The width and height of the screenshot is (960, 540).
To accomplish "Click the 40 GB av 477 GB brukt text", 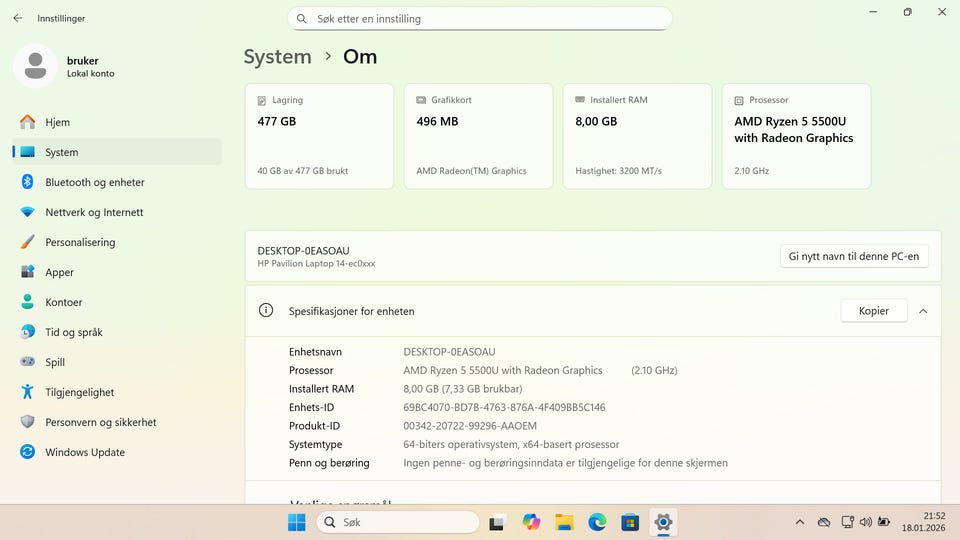I will pyautogui.click(x=302, y=171).
